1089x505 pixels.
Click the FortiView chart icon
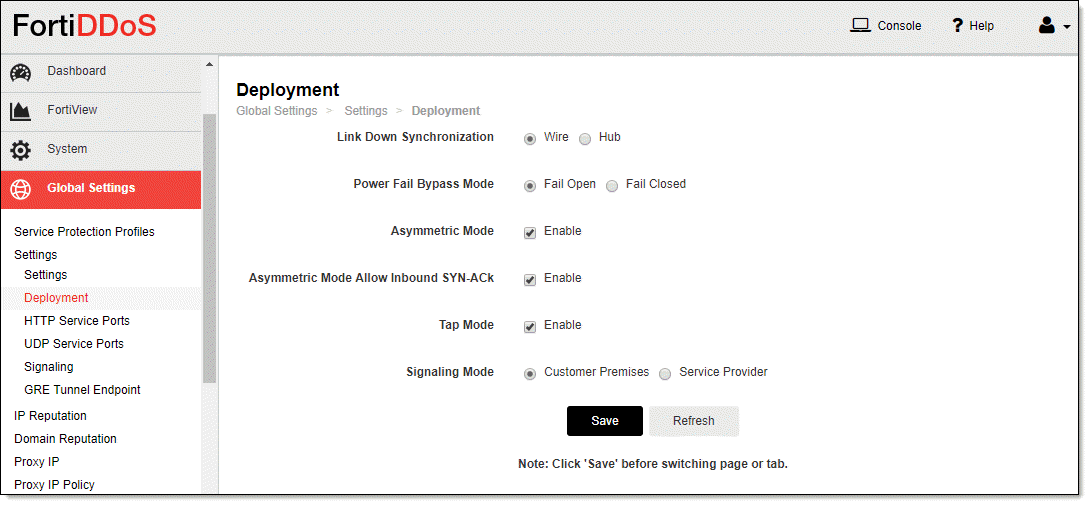tap(21, 111)
